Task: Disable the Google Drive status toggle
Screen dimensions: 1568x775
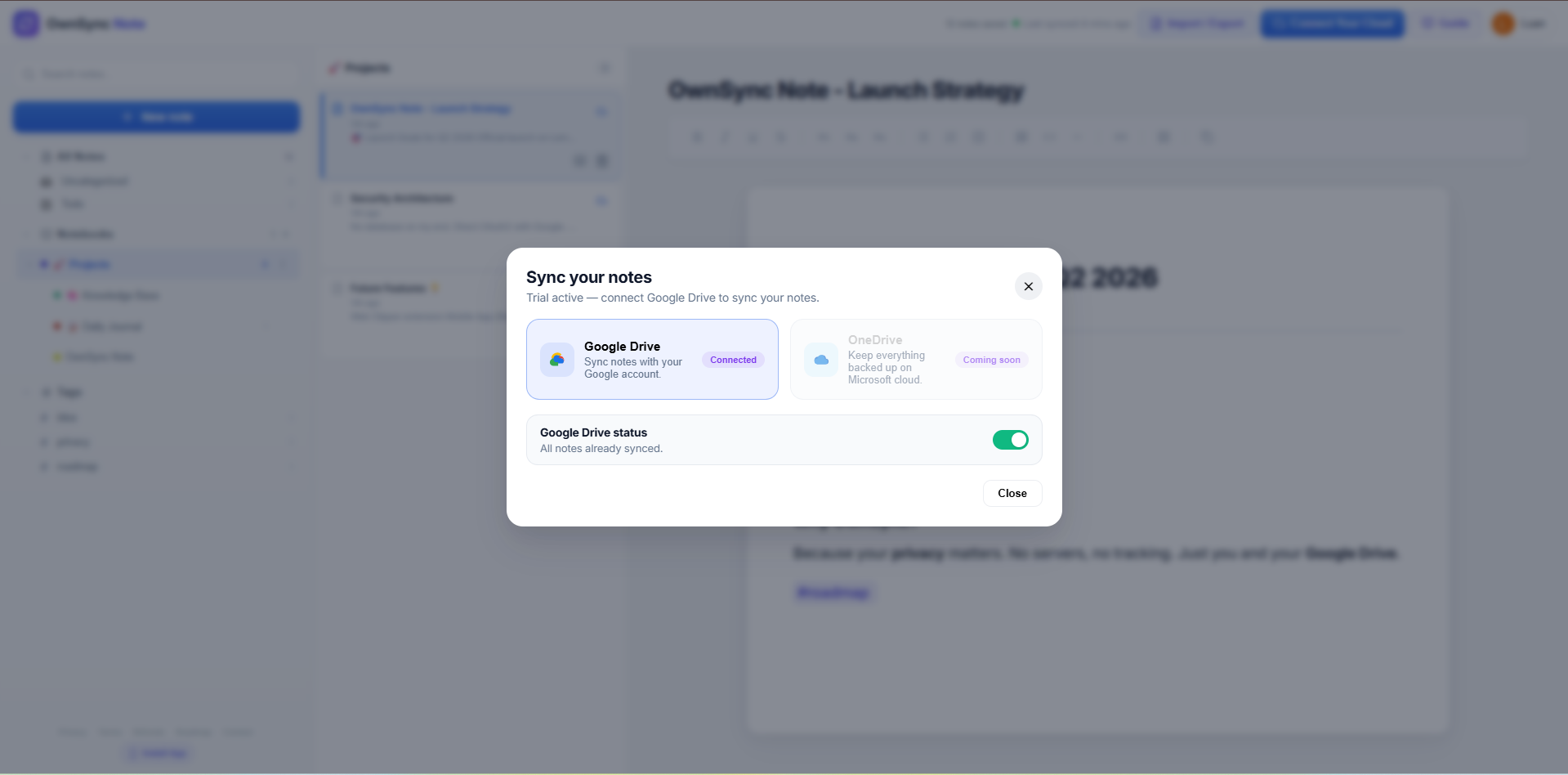Action: 1010,439
